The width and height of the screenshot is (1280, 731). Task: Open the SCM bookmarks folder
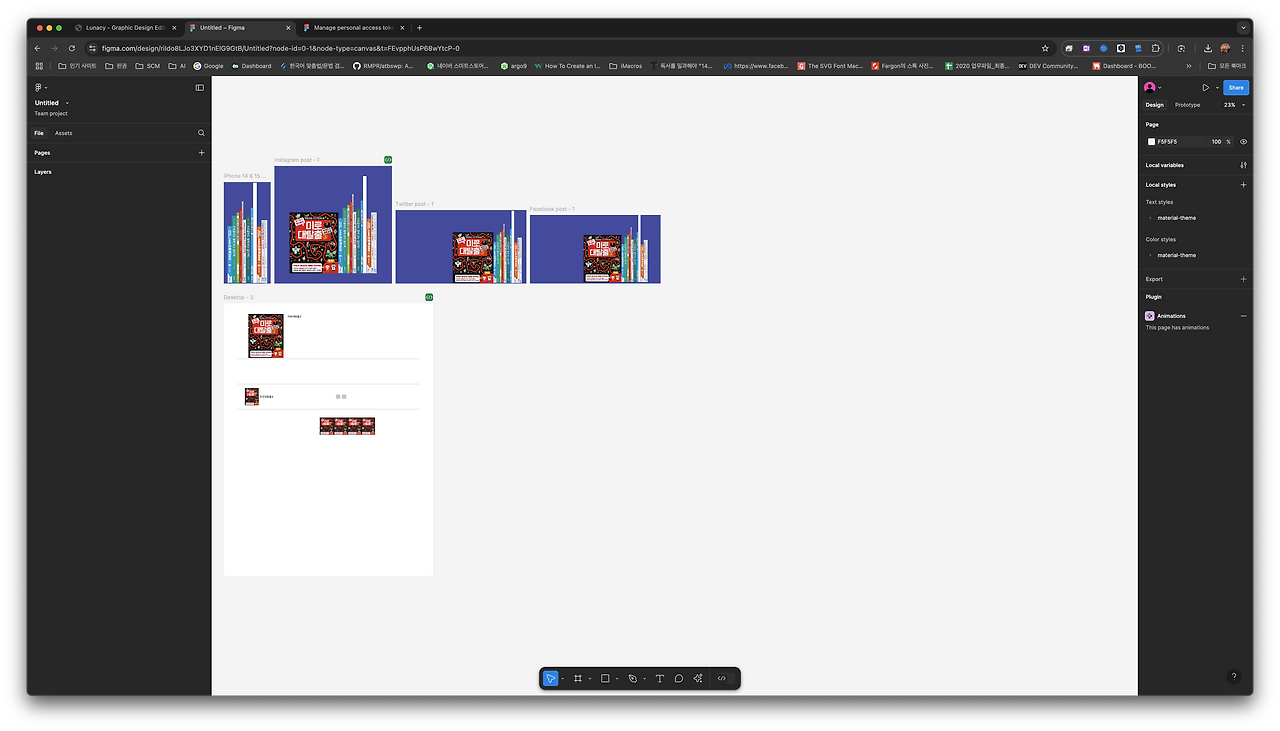147,66
